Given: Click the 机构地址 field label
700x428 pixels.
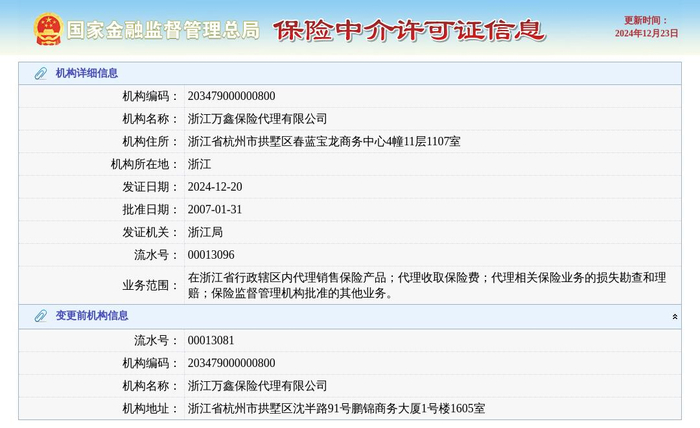Looking at the screenshot, I should 150,408.
